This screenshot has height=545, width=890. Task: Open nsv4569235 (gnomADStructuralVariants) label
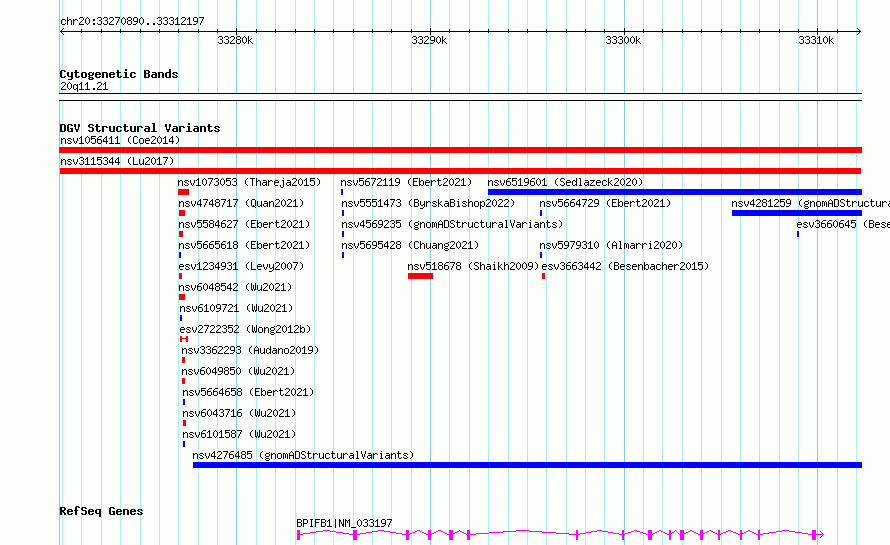452,224
